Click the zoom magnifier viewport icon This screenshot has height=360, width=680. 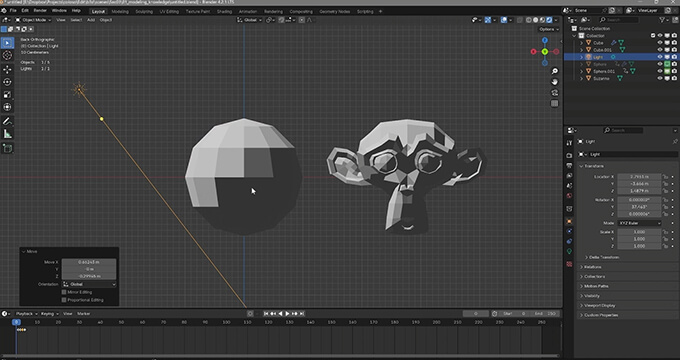[x=555, y=71]
